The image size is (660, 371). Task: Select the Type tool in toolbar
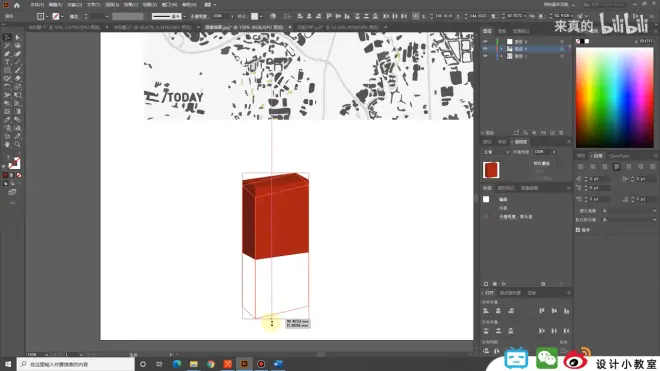pyautogui.click(x=7, y=62)
